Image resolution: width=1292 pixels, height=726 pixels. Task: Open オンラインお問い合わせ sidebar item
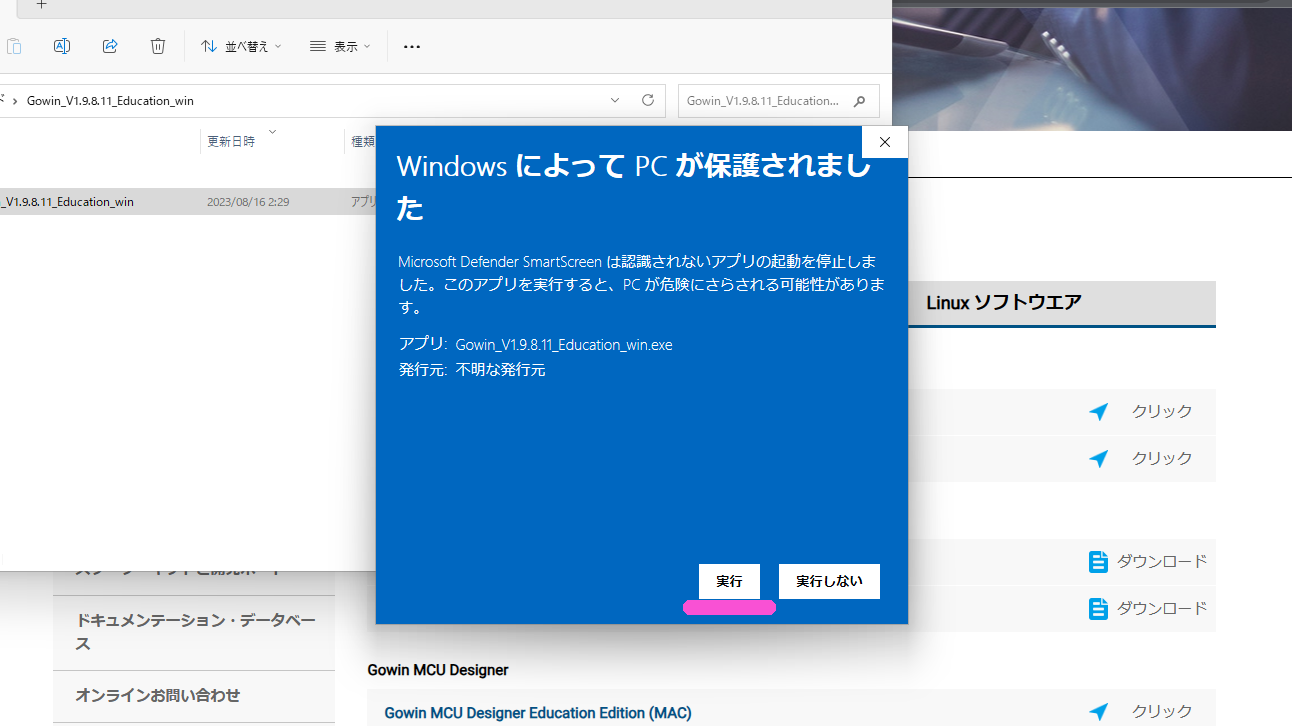point(194,696)
